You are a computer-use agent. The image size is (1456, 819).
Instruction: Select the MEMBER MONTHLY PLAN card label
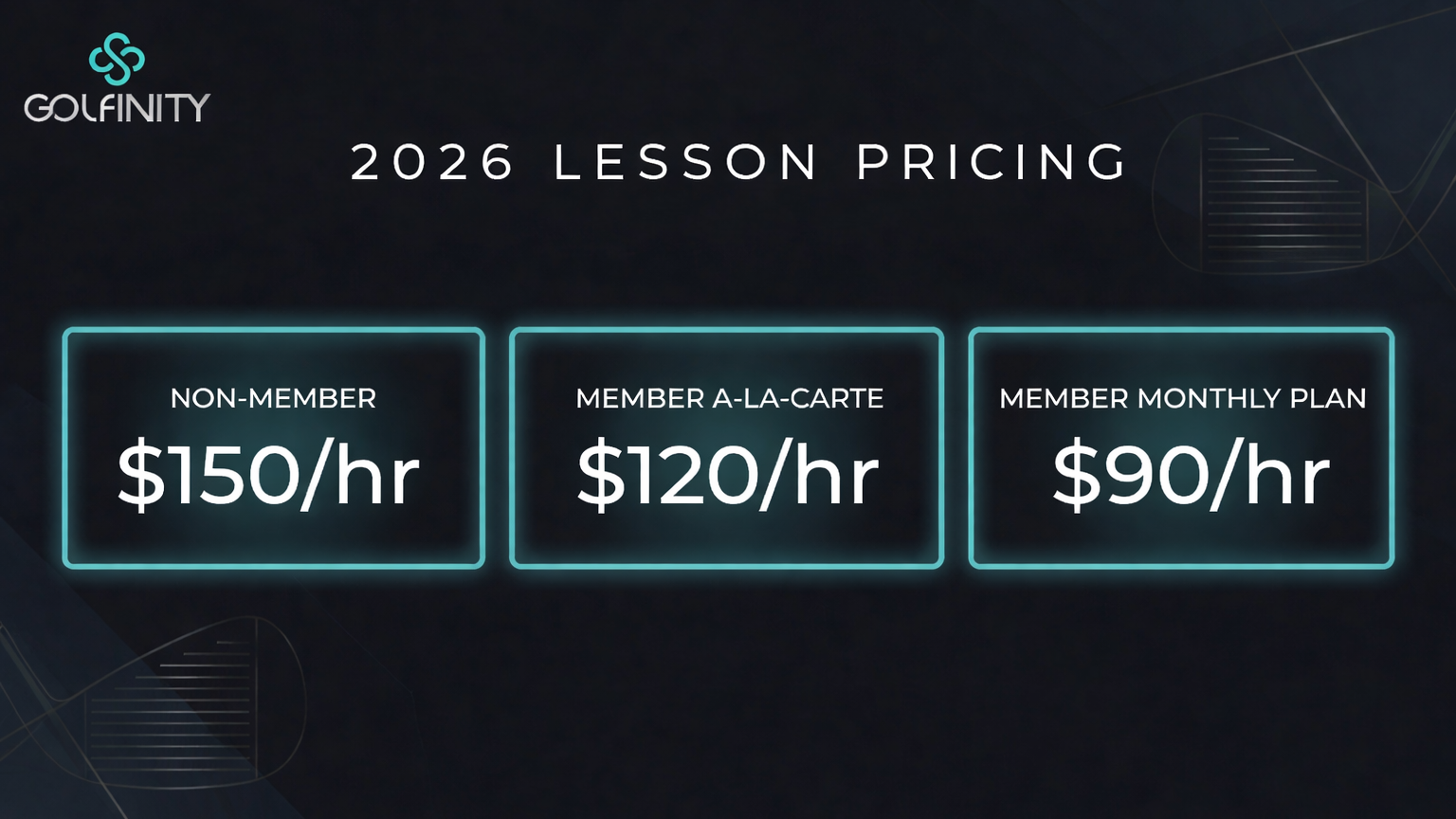[1182, 398]
